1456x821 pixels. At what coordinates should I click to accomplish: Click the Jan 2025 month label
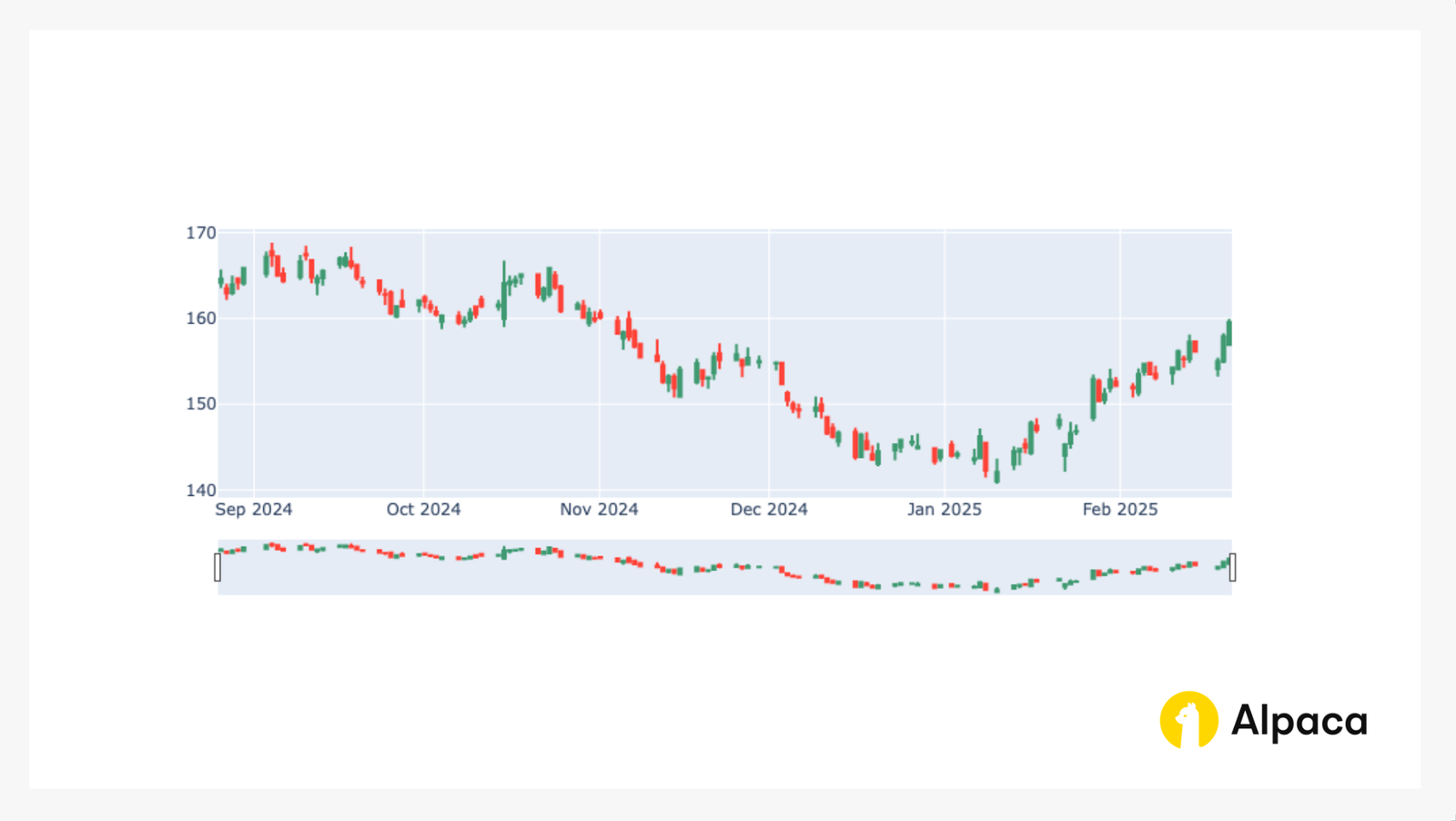(944, 510)
